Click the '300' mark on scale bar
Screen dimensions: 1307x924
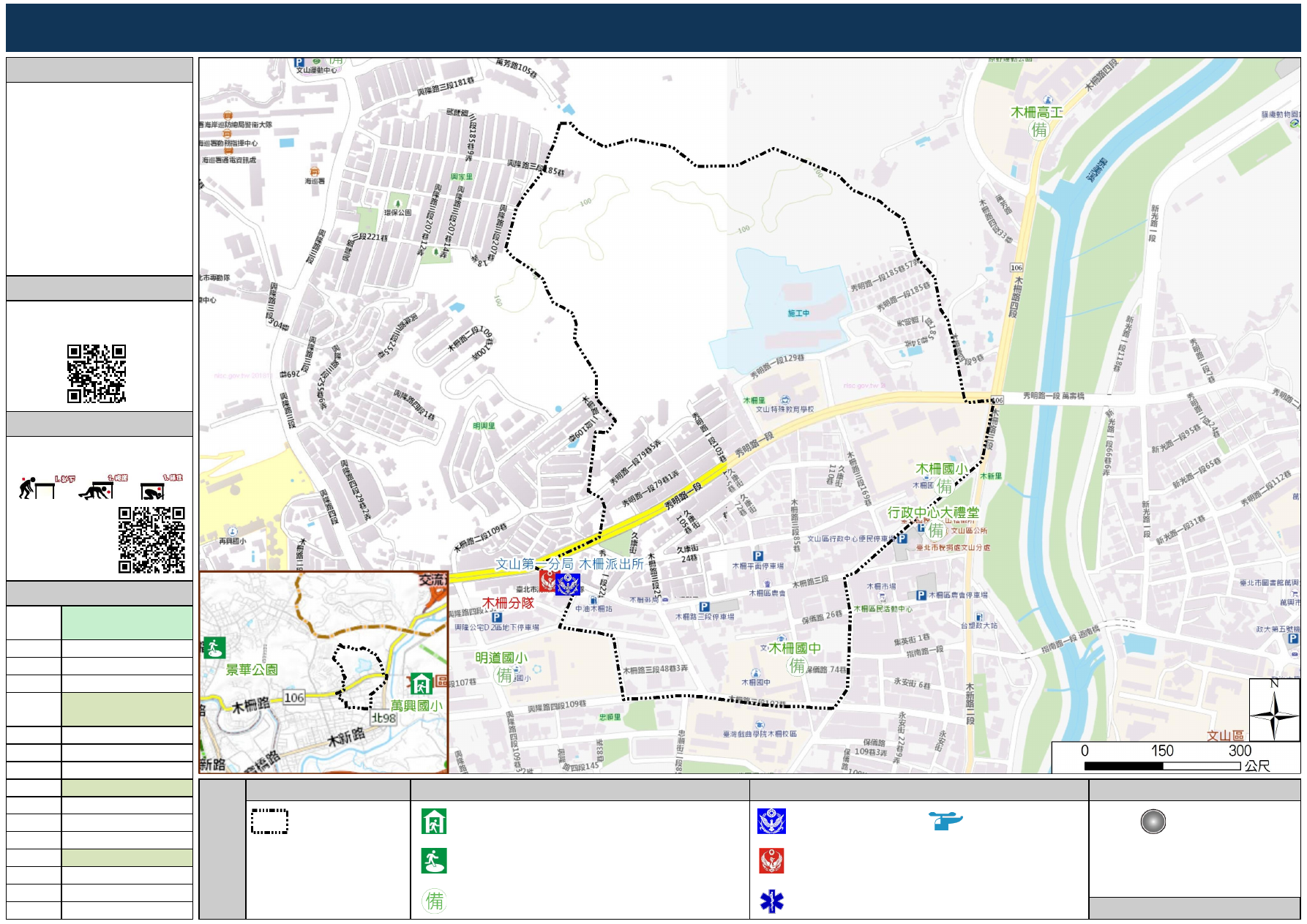point(1240,751)
